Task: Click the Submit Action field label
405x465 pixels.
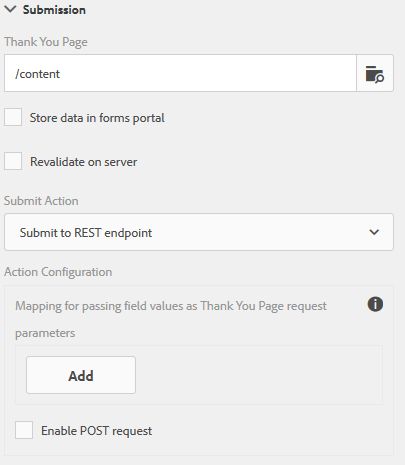Action: pyautogui.click(x=41, y=201)
